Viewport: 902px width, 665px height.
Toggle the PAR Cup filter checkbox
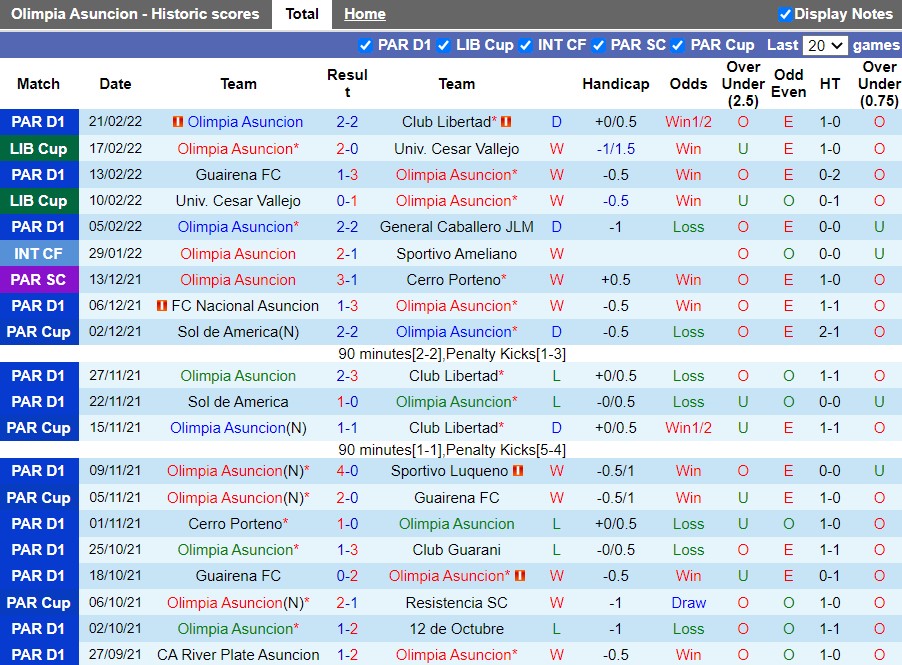pos(677,45)
